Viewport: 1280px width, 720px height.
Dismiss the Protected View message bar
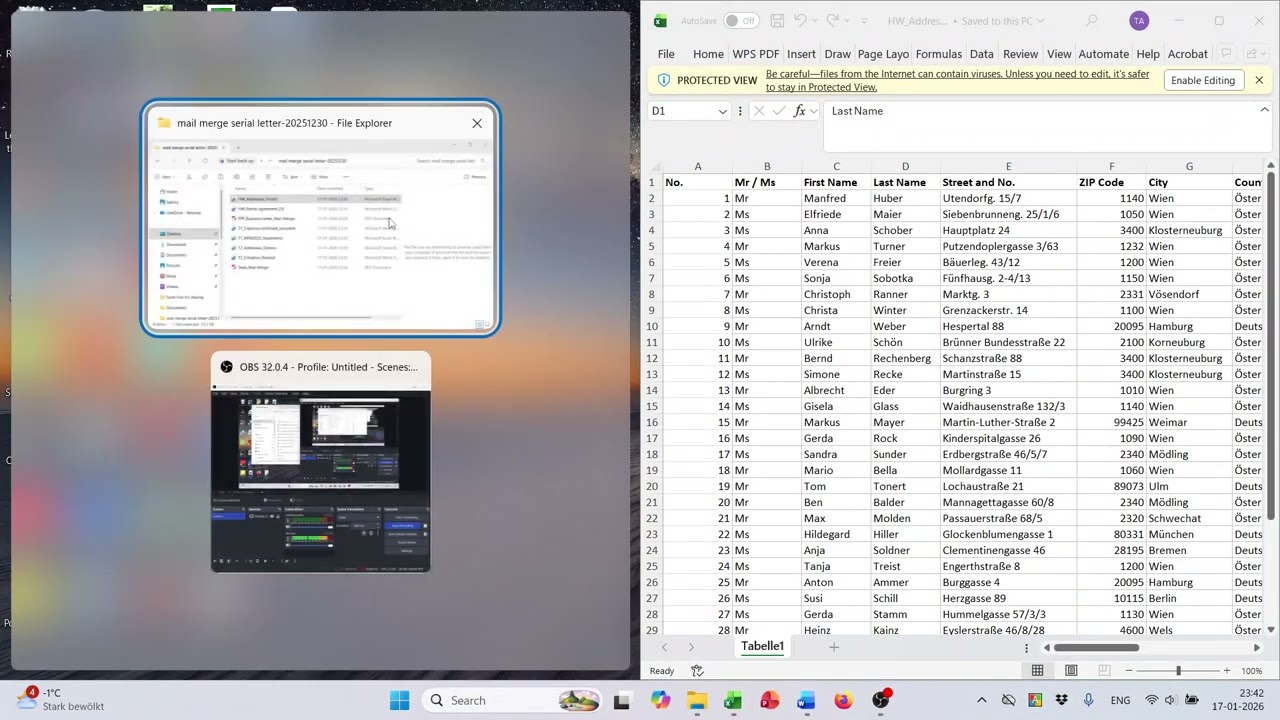point(1259,80)
